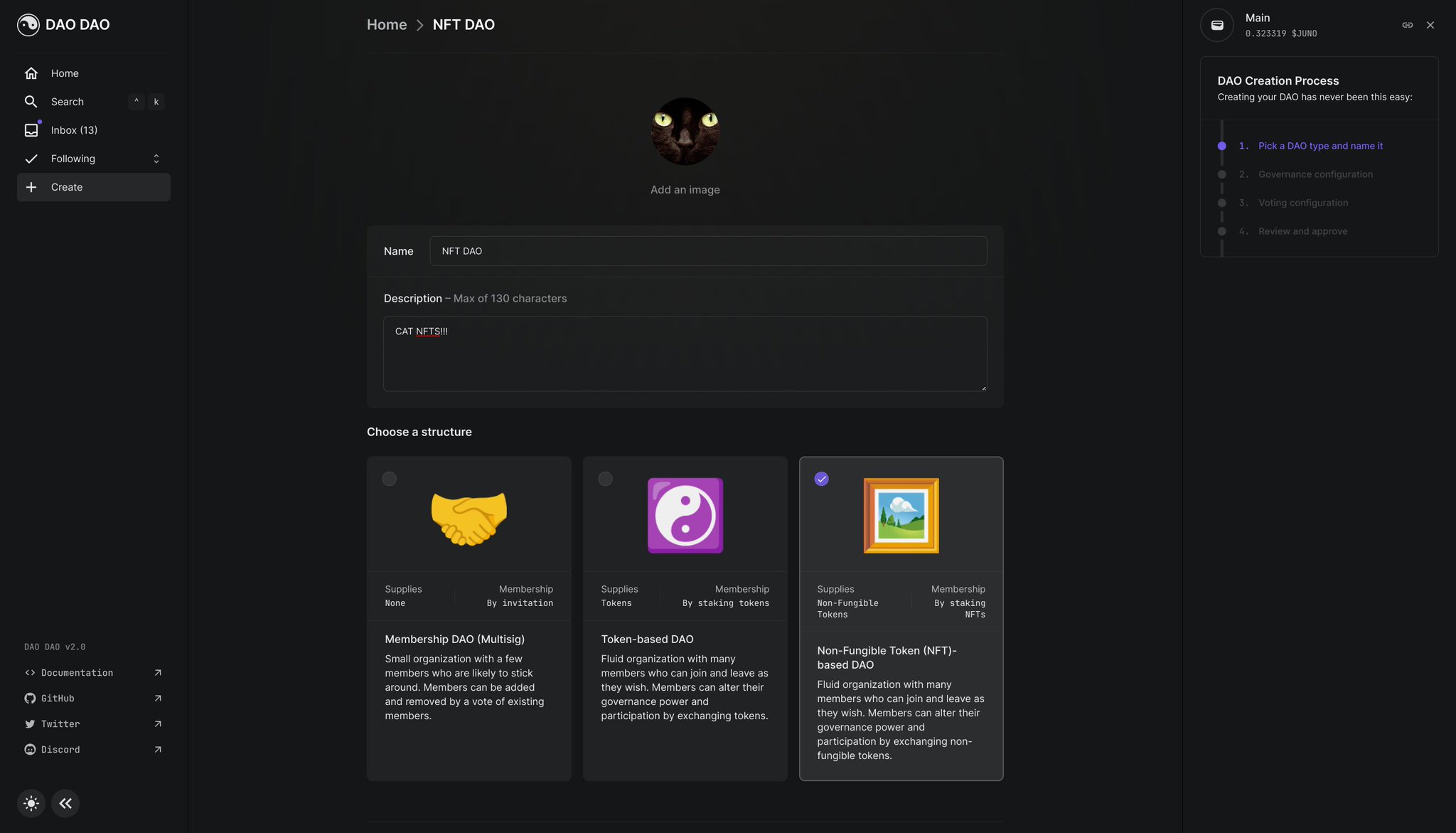1456x833 pixels.
Task: Click the copy wallet address link icon
Action: (1407, 25)
